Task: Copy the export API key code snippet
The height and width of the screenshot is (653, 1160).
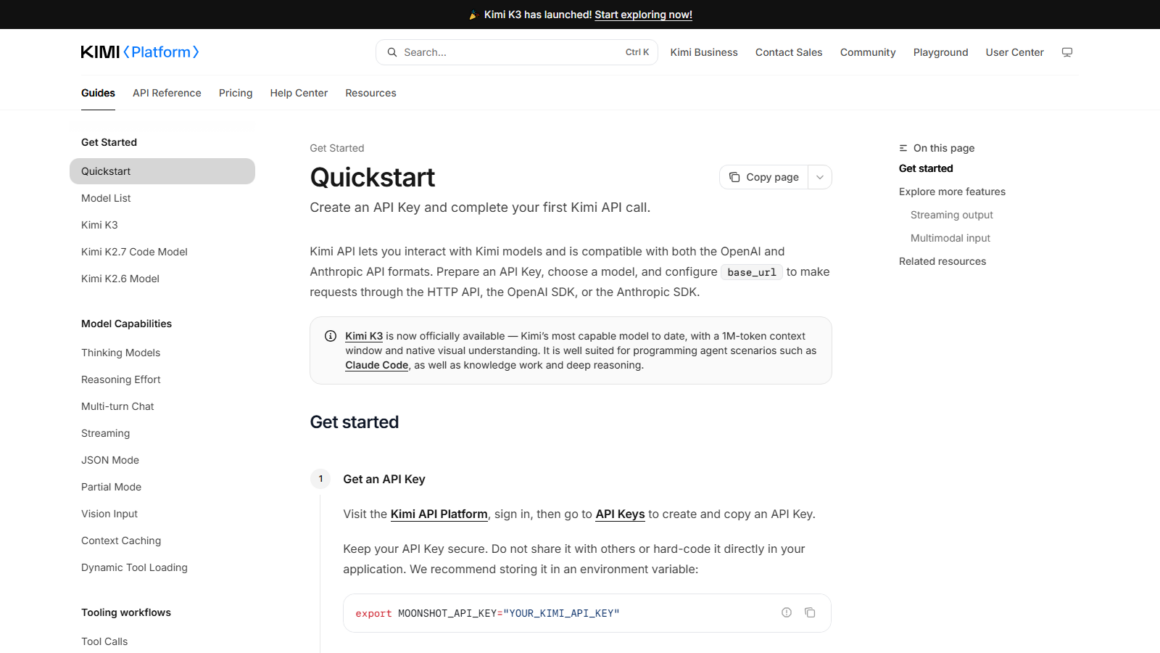Action: [810, 612]
